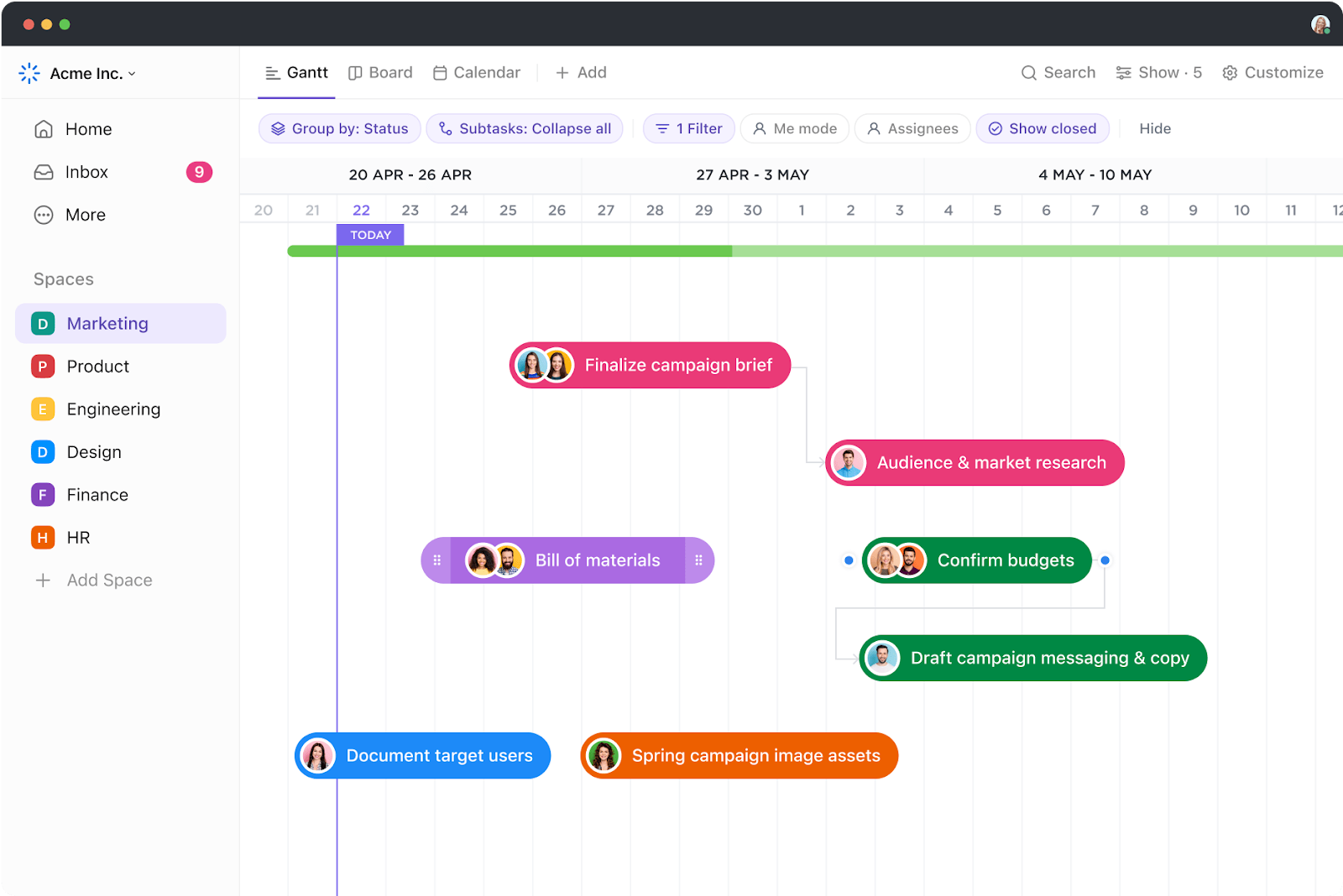Click Add Space in the sidebar
Screen dimensions: 1343x896
108,580
